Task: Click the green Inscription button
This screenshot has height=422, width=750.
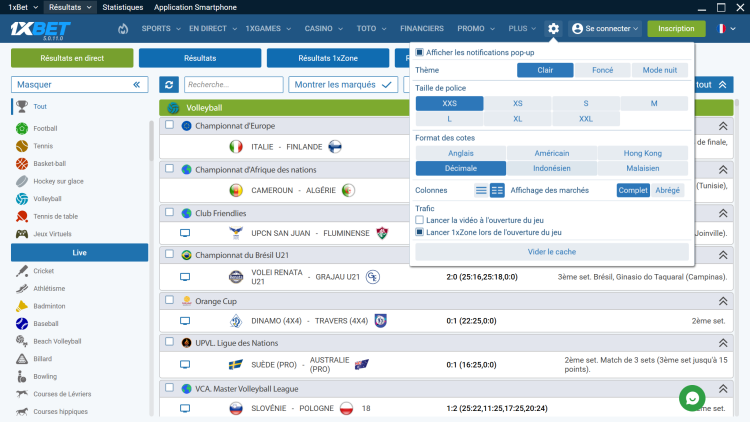Action: point(676,29)
